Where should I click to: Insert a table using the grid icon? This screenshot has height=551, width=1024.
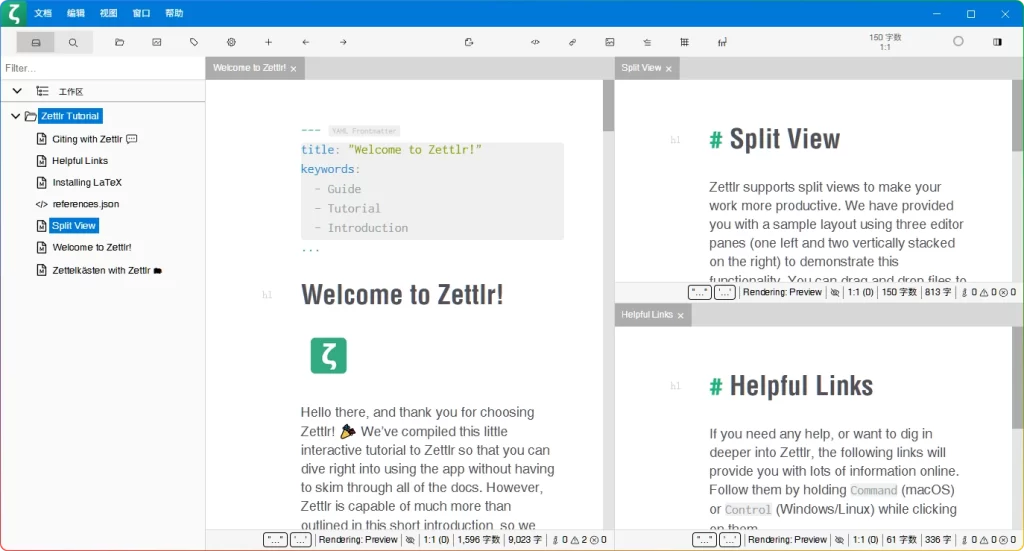tap(684, 42)
